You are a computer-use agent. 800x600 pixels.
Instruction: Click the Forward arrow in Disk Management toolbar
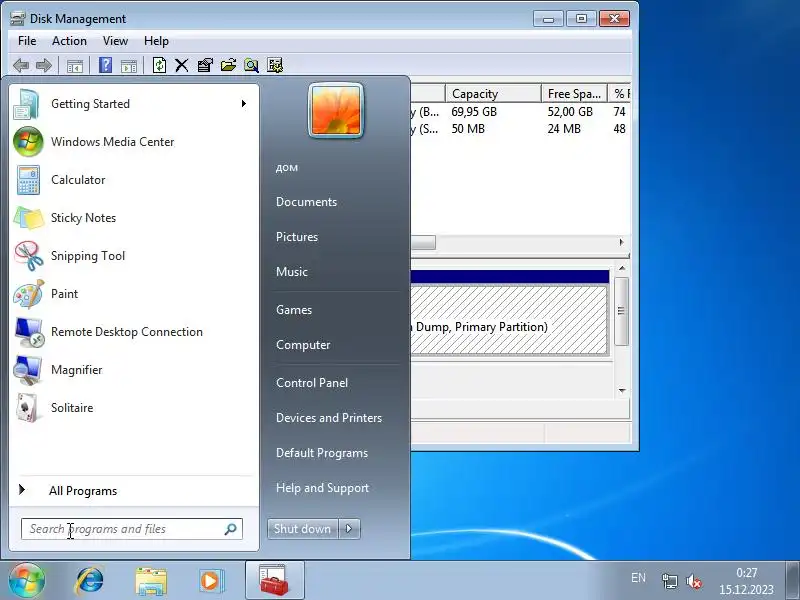point(44,65)
